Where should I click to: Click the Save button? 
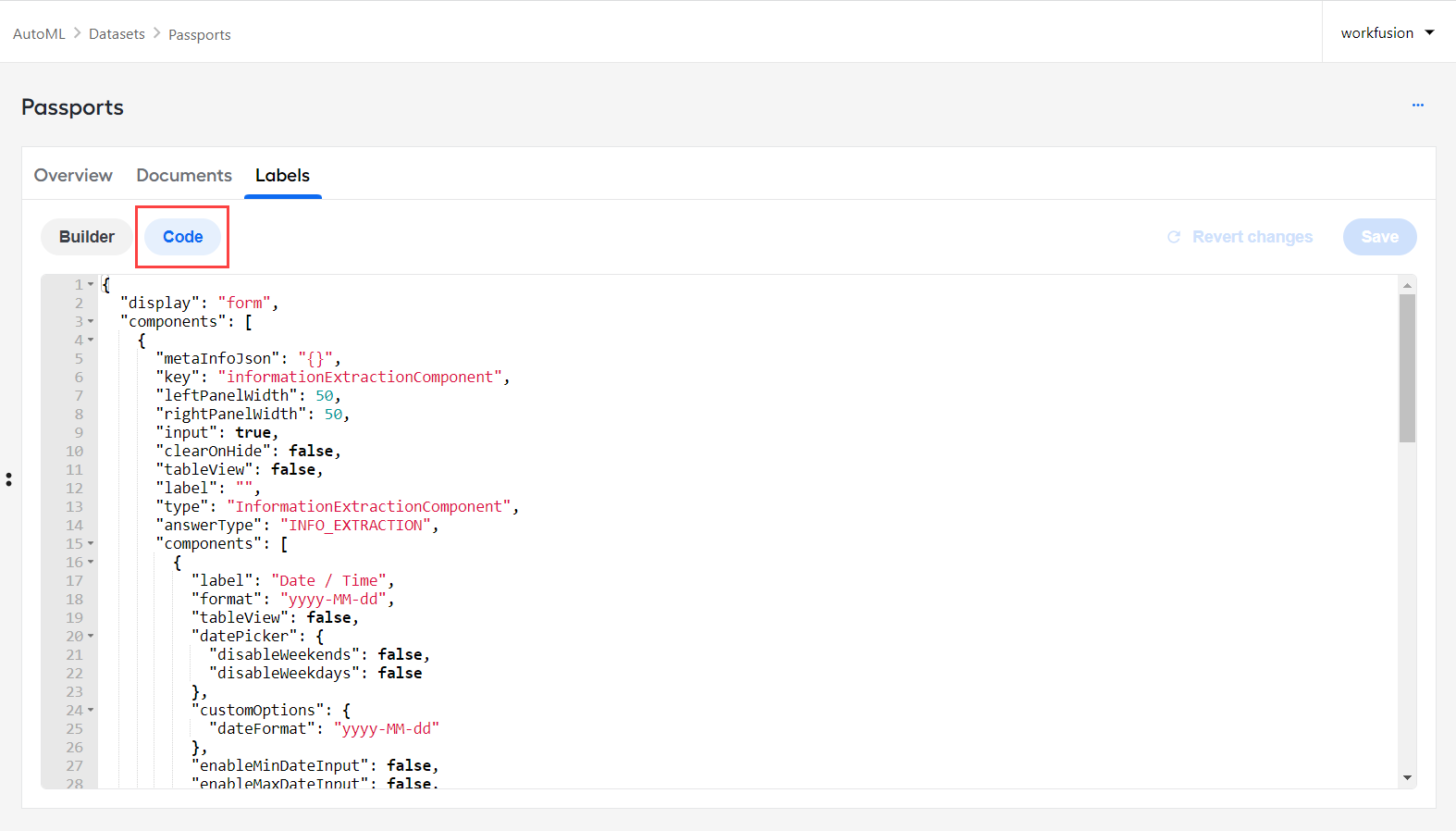[1379, 237]
